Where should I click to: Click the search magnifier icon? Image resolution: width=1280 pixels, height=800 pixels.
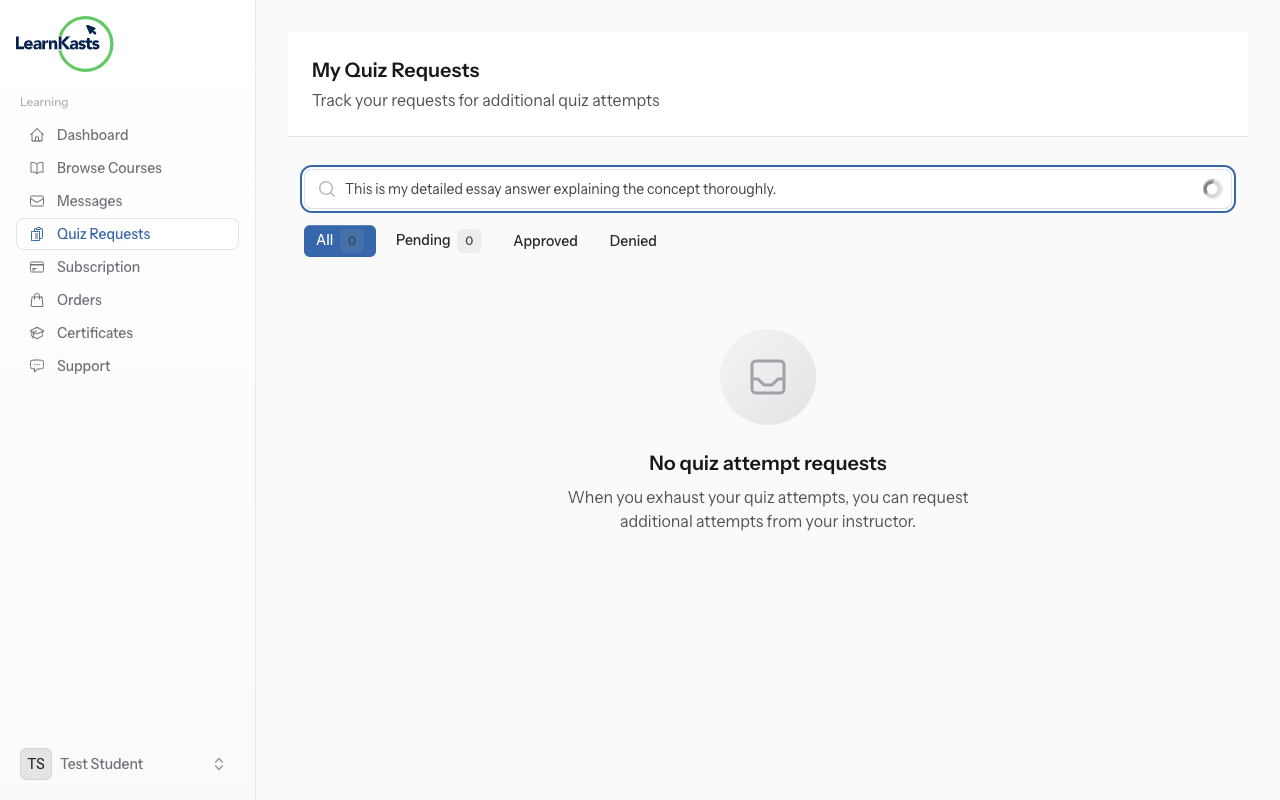coord(326,189)
